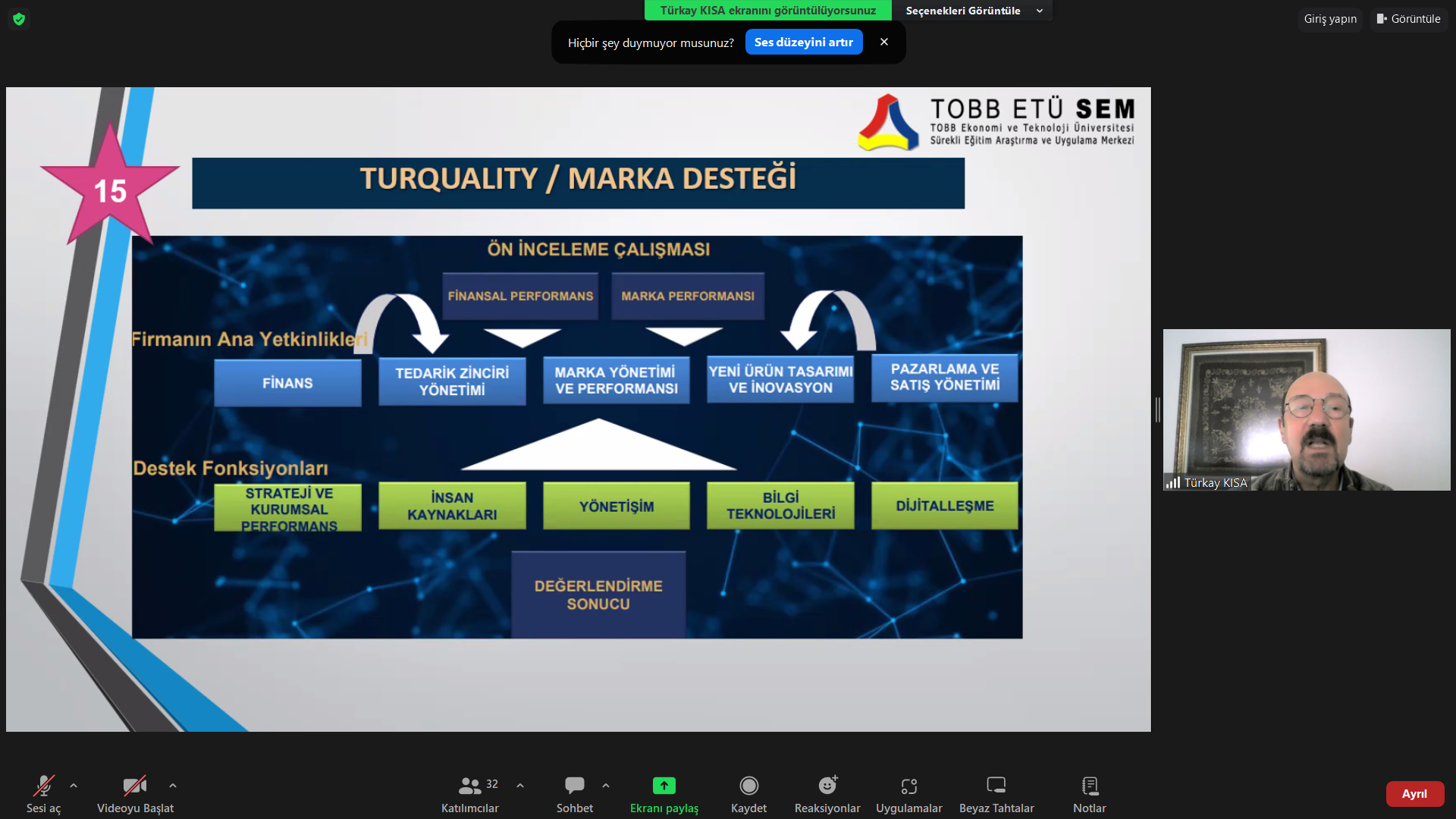Open Seçenekleri Görüntüle dropdown
1456x819 pixels.
[x=973, y=11]
